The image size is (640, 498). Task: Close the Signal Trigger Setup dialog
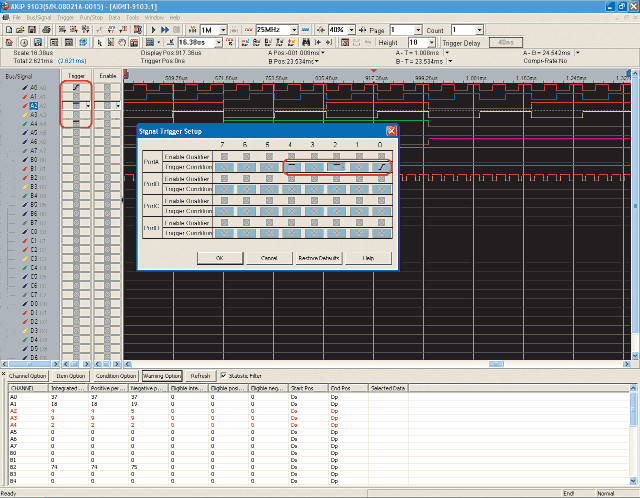pos(392,130)
